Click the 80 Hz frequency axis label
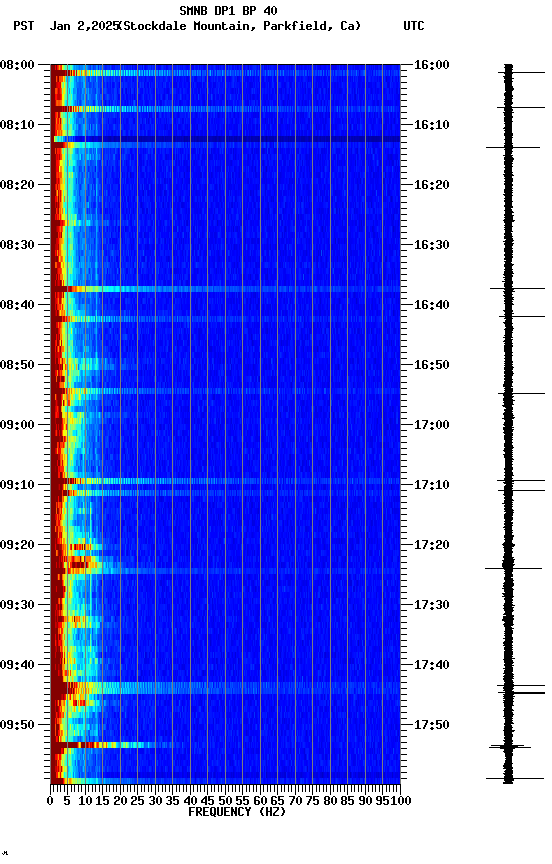Viewport: 552px width, 864px height. (330, 801)
